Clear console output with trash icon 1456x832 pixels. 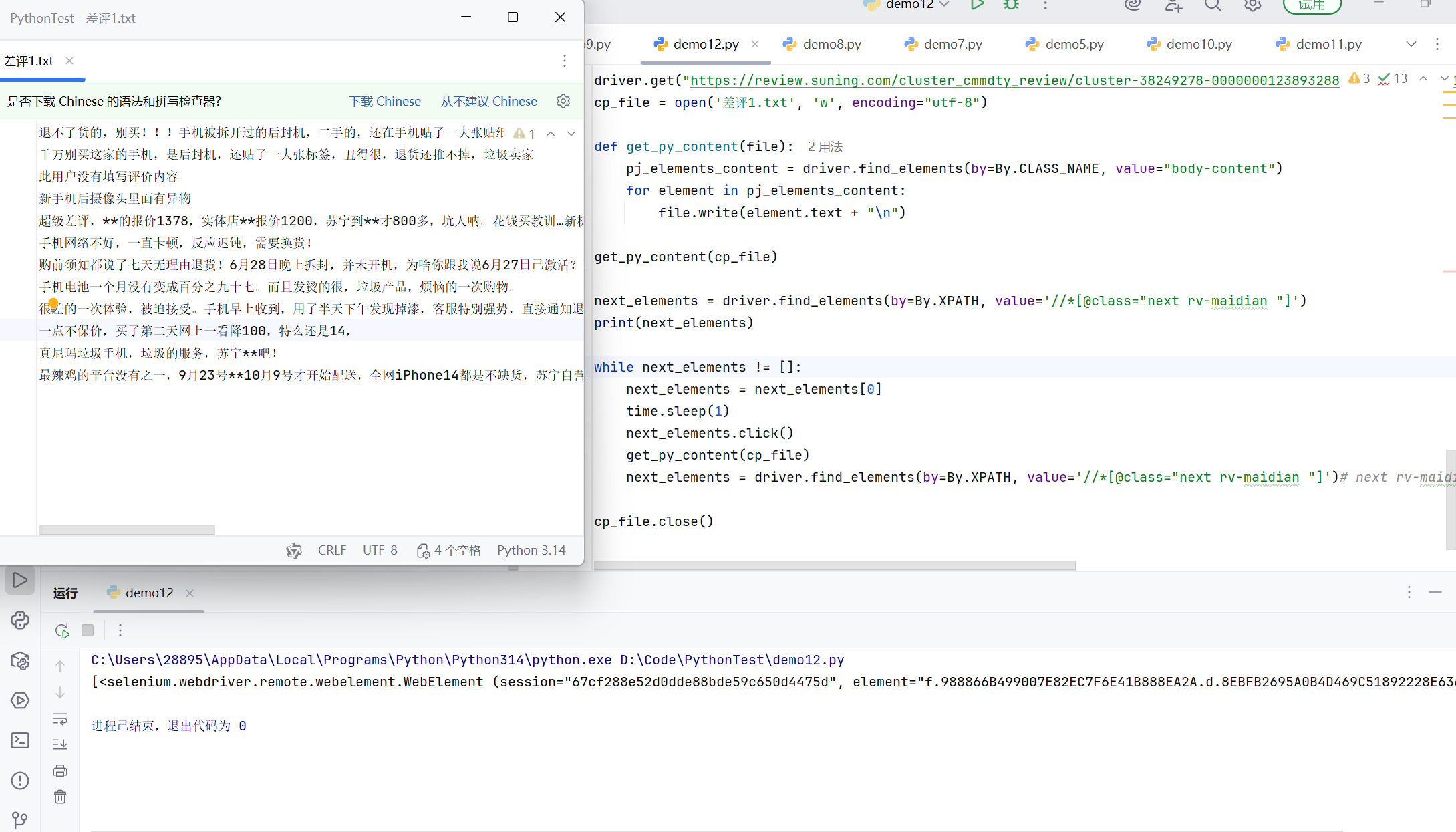click(x=60, y=797)
